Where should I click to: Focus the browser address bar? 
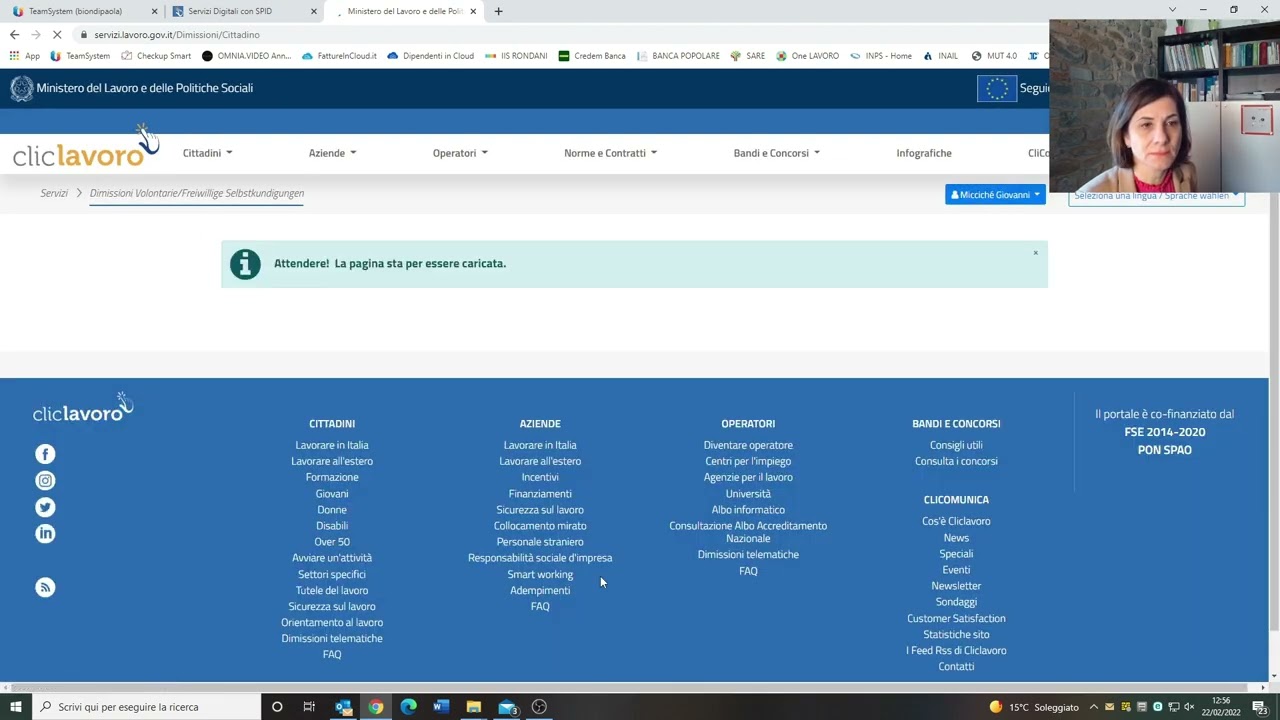point(560,34)
